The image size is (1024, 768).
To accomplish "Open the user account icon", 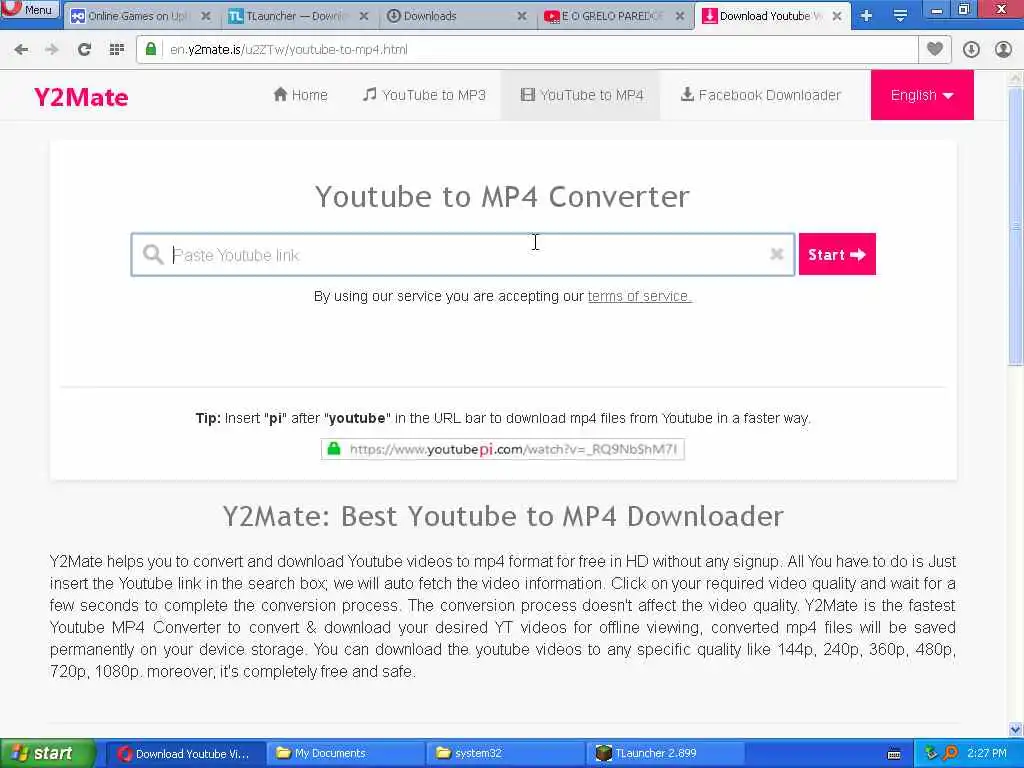I will tap(1003, 49).
